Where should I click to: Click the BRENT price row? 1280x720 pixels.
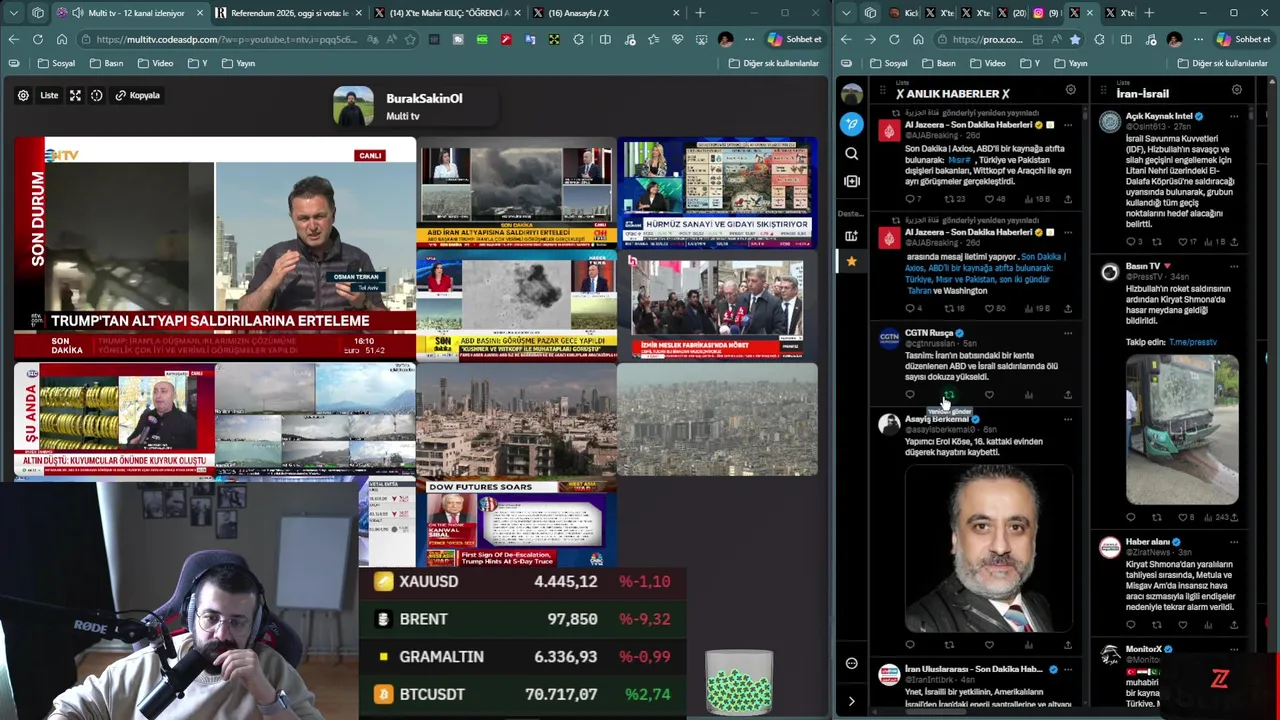point(522,619)
